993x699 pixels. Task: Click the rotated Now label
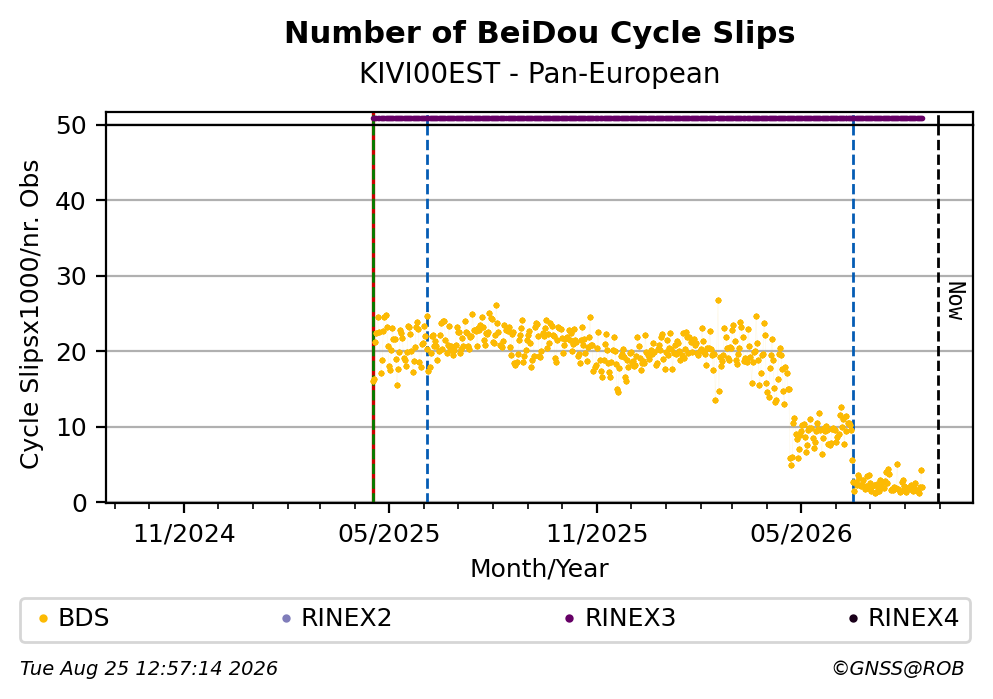(x=956, y=301)
